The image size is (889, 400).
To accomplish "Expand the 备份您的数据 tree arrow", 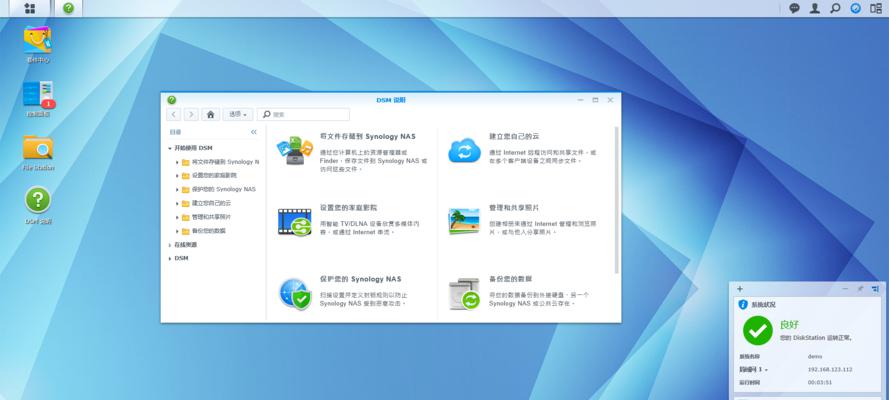I will coord(177,231).
